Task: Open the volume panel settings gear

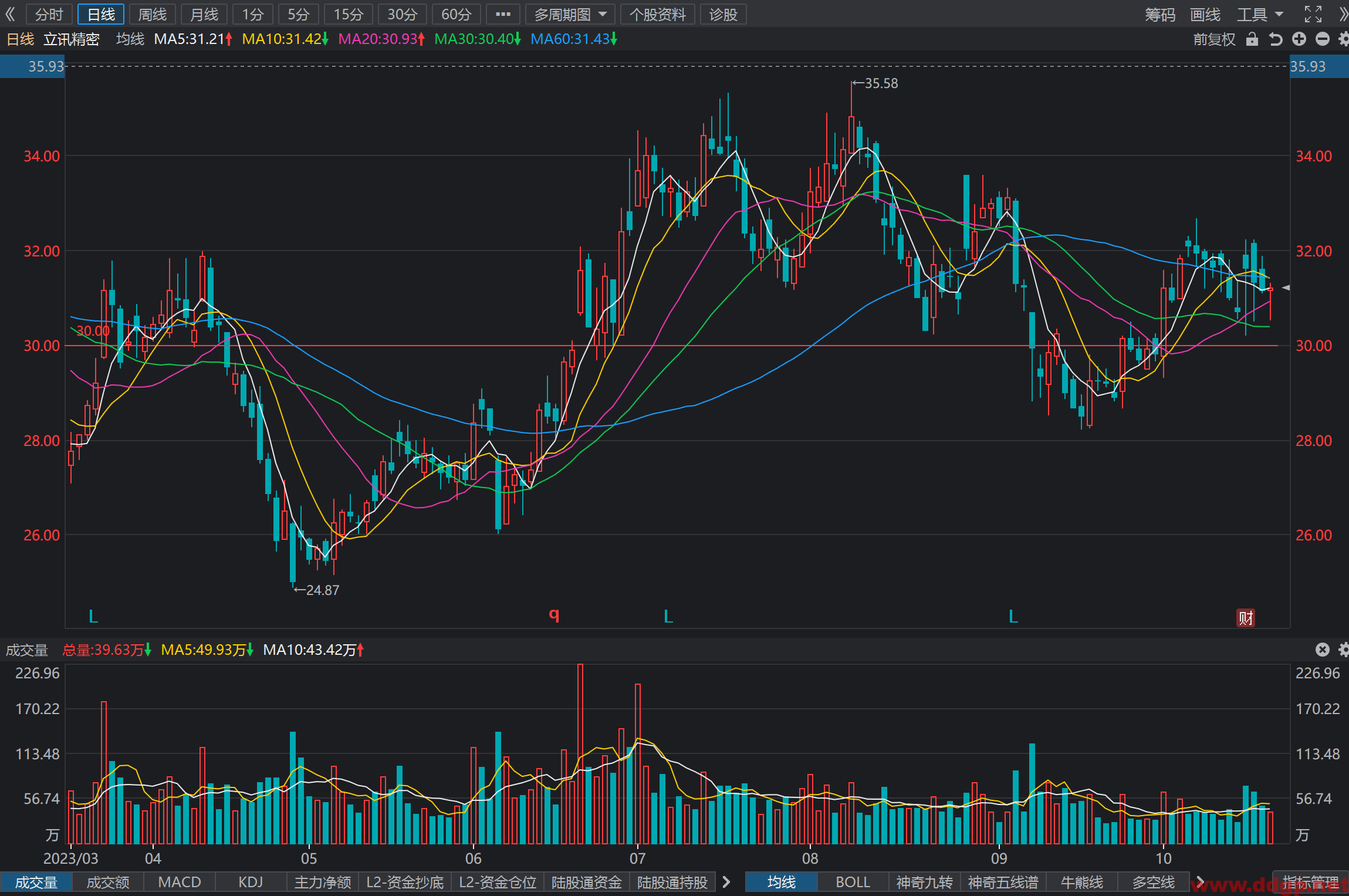Action: coord(1344,650)
